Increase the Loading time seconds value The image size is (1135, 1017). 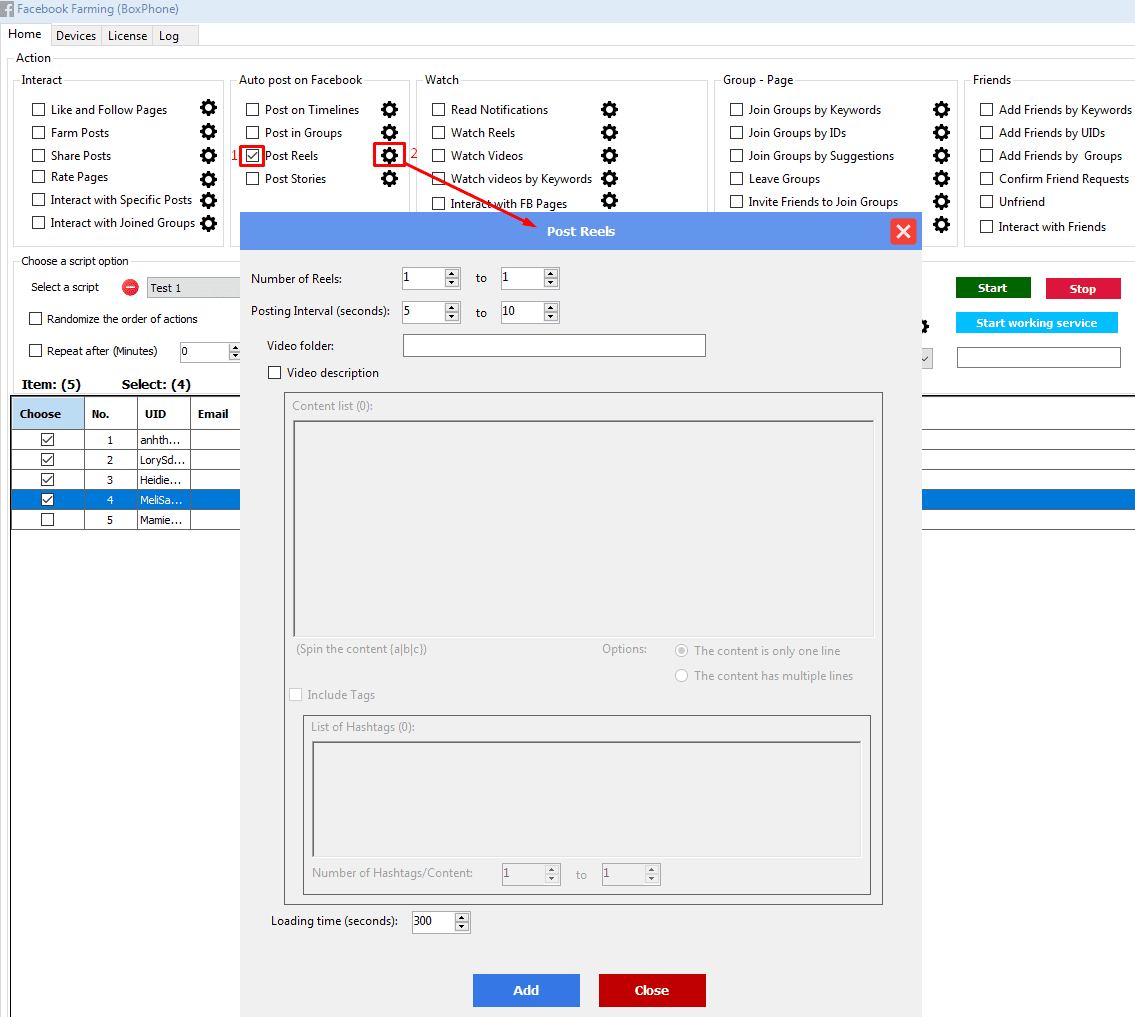click(462, 918)
